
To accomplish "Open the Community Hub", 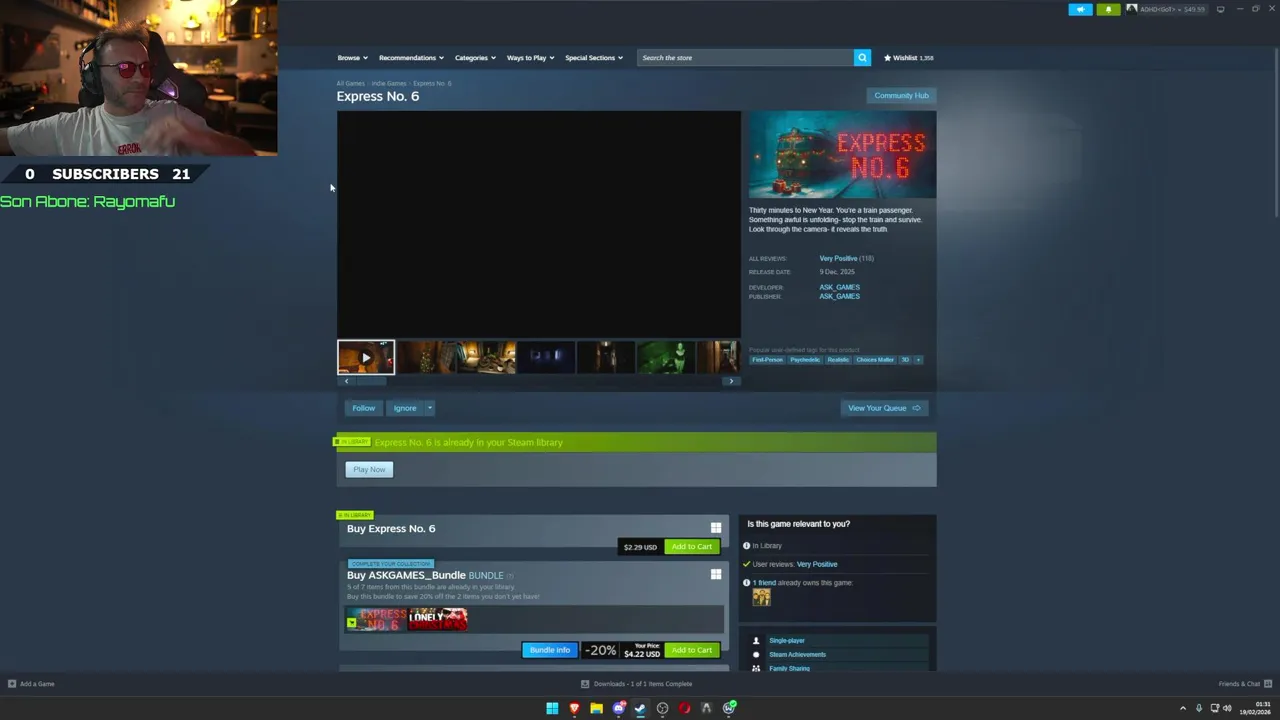I will click(901, 95).
